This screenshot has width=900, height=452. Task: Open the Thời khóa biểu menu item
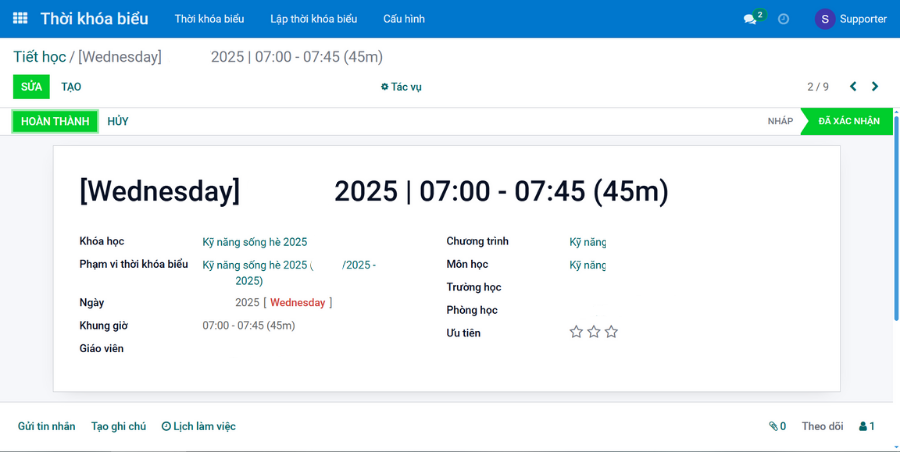click(209, 19)
